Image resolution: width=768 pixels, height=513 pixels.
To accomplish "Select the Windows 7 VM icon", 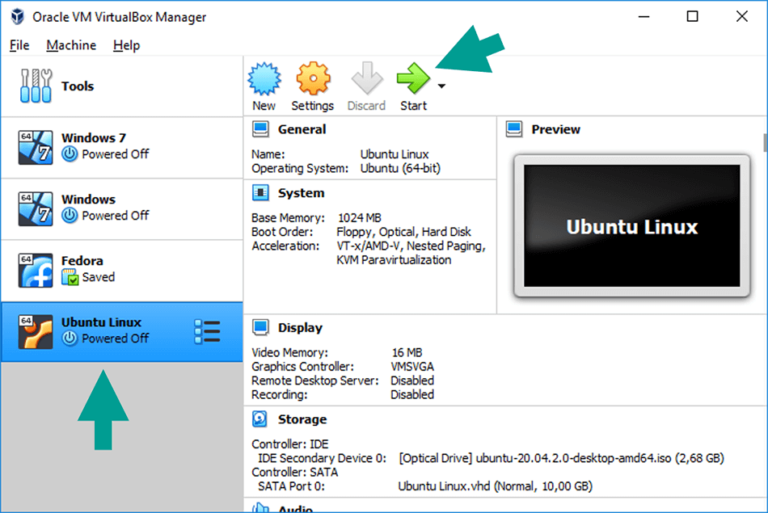I will pos(35,147).
